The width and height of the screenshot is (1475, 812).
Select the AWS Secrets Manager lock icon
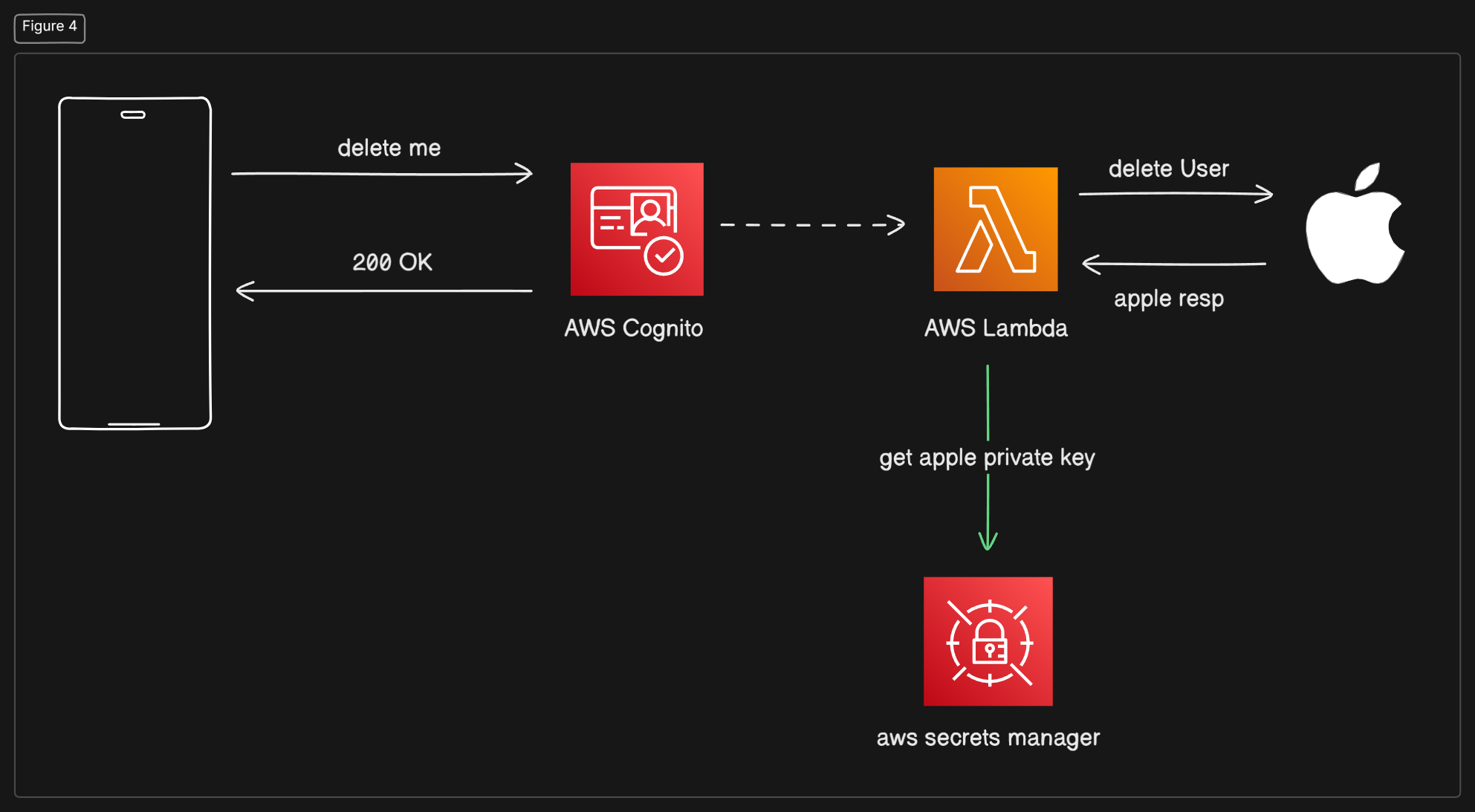click(988, 641)
